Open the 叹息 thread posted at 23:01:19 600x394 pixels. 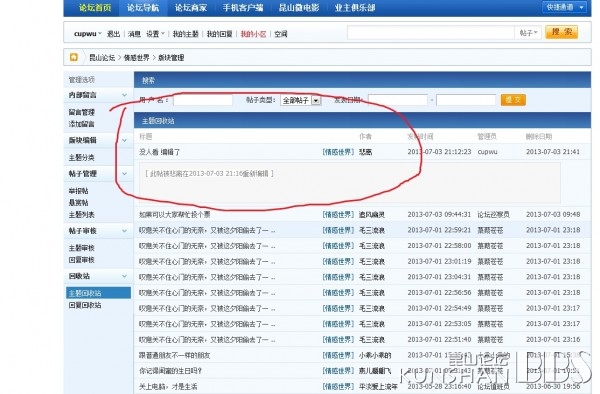[207, 262]
